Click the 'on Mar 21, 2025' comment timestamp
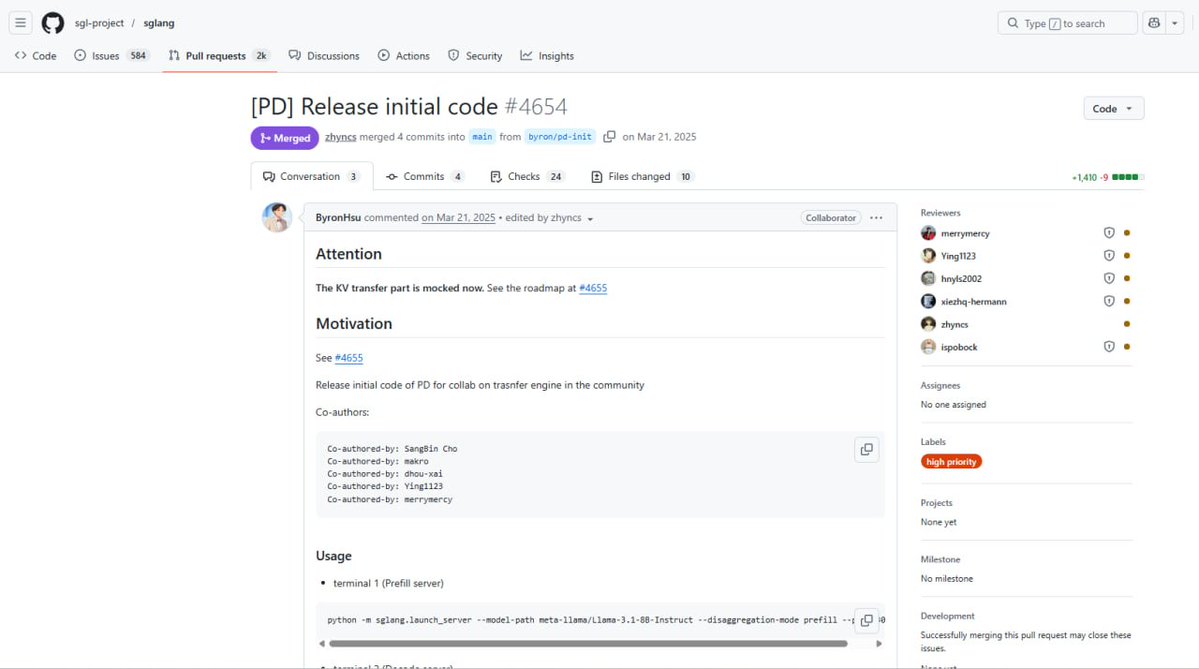The image size is (1199, 669). pyautogui.click(x=458, y=218)
